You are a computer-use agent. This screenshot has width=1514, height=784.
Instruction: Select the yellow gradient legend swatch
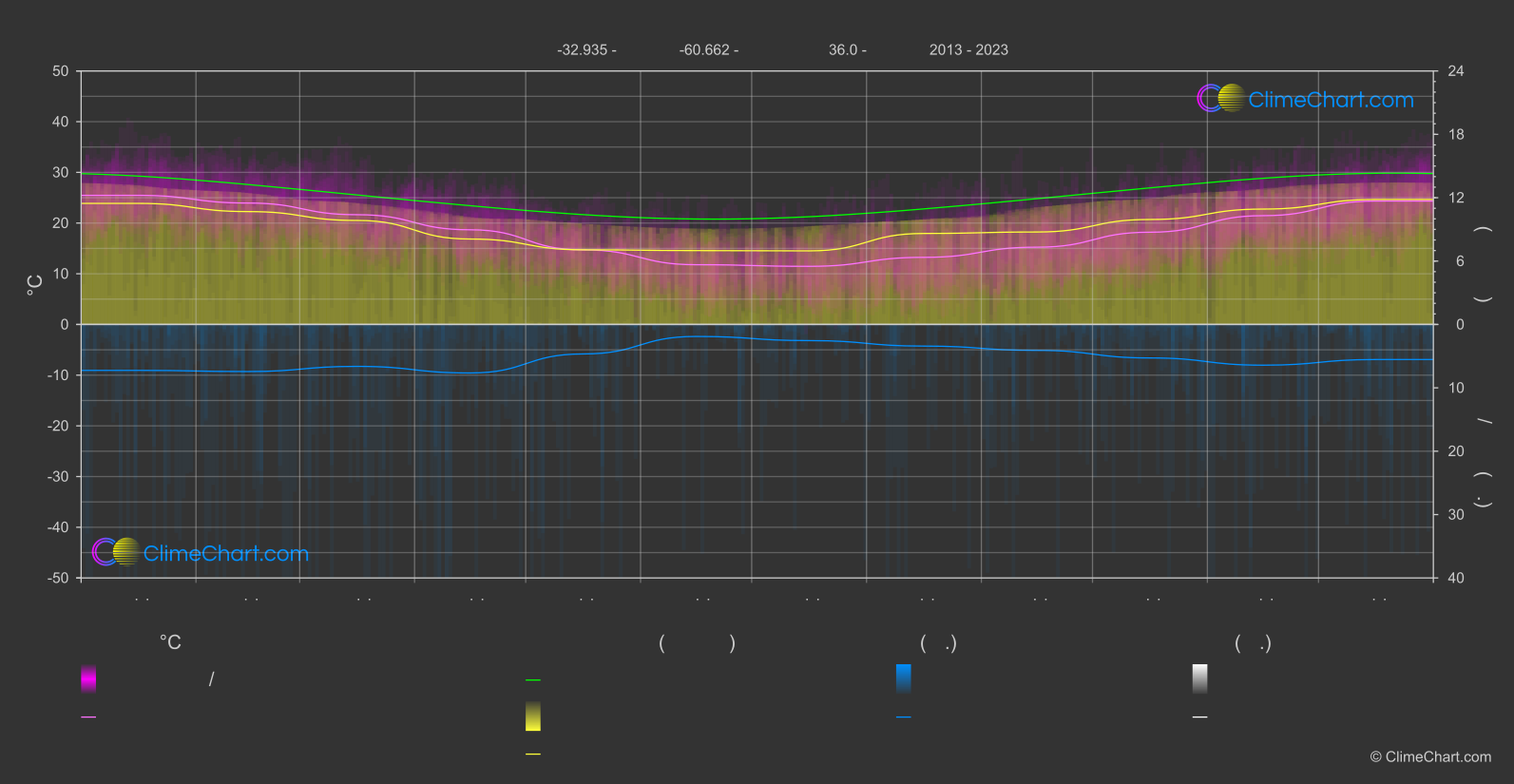(533, 717)
